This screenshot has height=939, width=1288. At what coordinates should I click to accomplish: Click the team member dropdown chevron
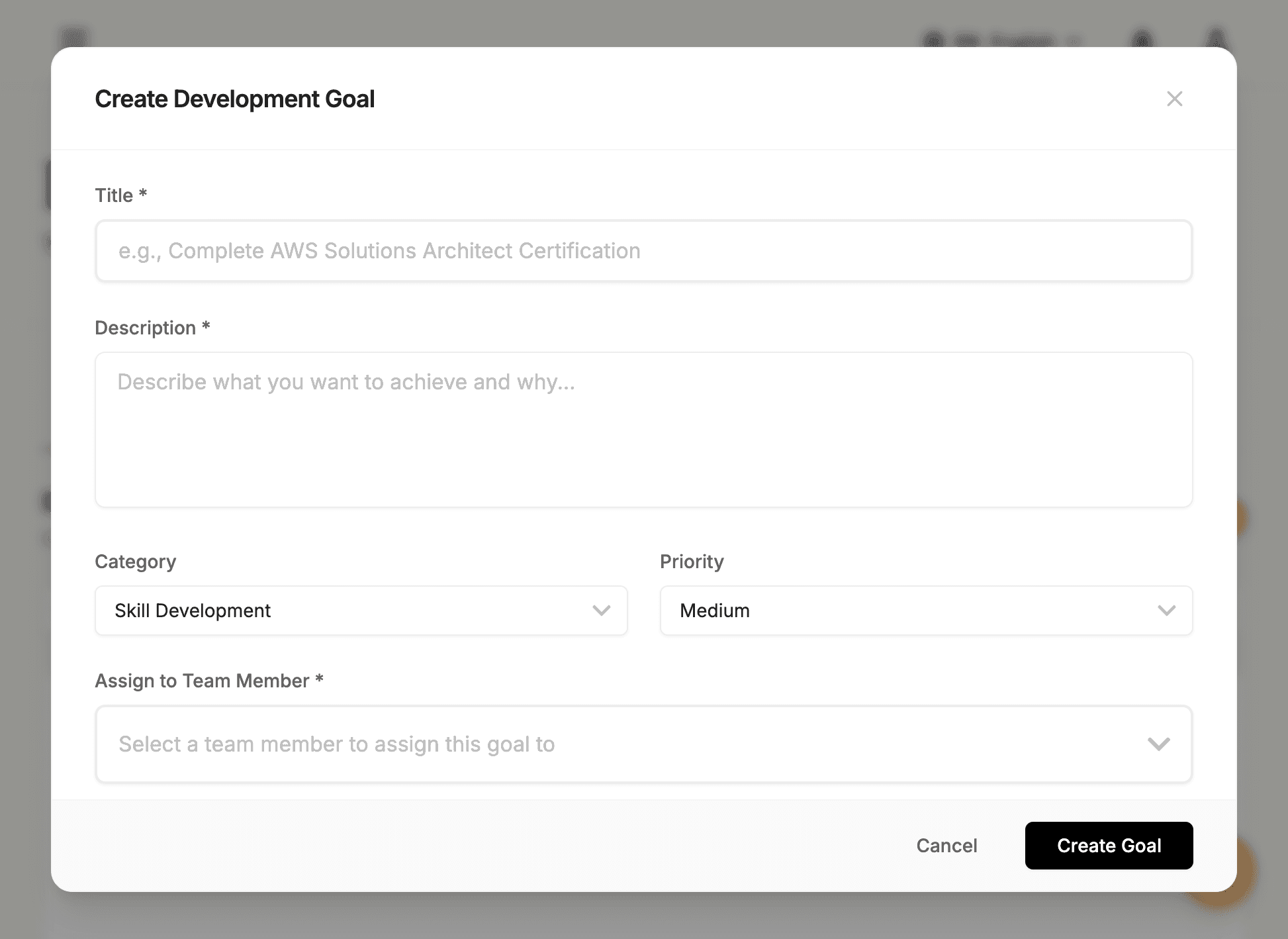pyautogui.click(x=1159, y=744)
